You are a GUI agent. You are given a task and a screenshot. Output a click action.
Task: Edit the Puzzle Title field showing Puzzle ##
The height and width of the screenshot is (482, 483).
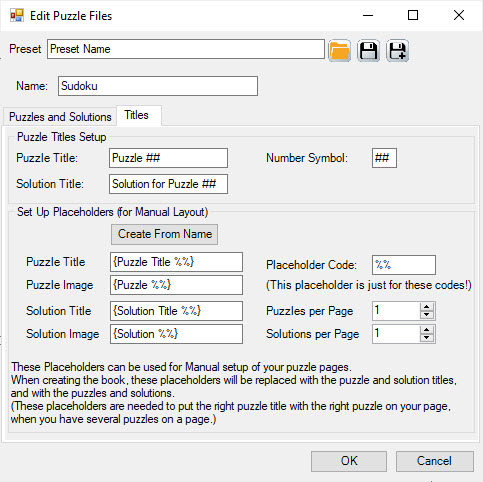[x=168, y=158]
